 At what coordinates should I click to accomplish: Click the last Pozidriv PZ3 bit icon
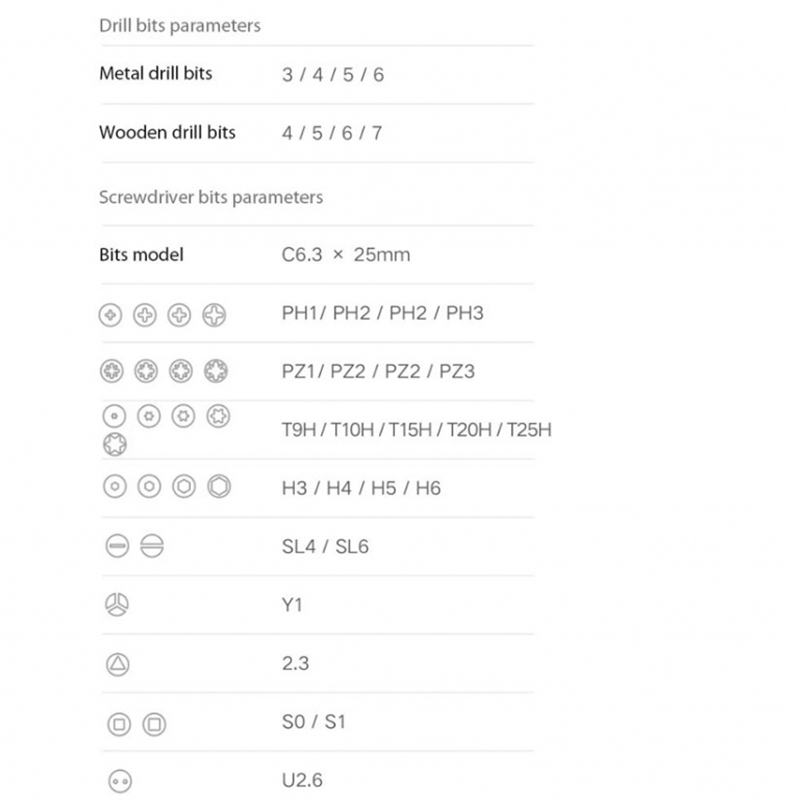tap(215, 372)
